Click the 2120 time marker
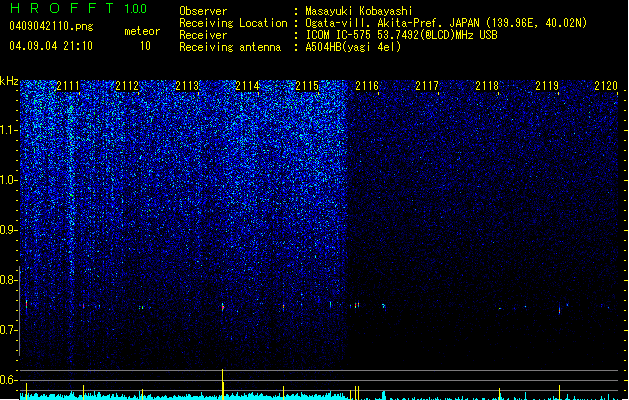This screenshot has height=400, width=629. 606,86
